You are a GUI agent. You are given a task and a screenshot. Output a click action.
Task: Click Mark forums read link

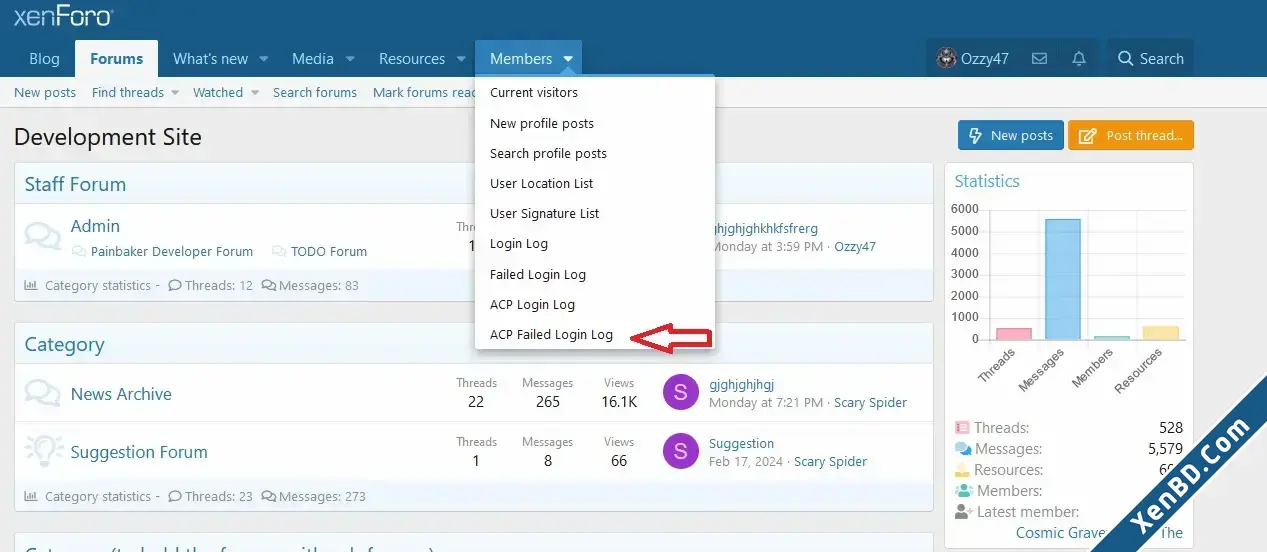pos(425,92)
